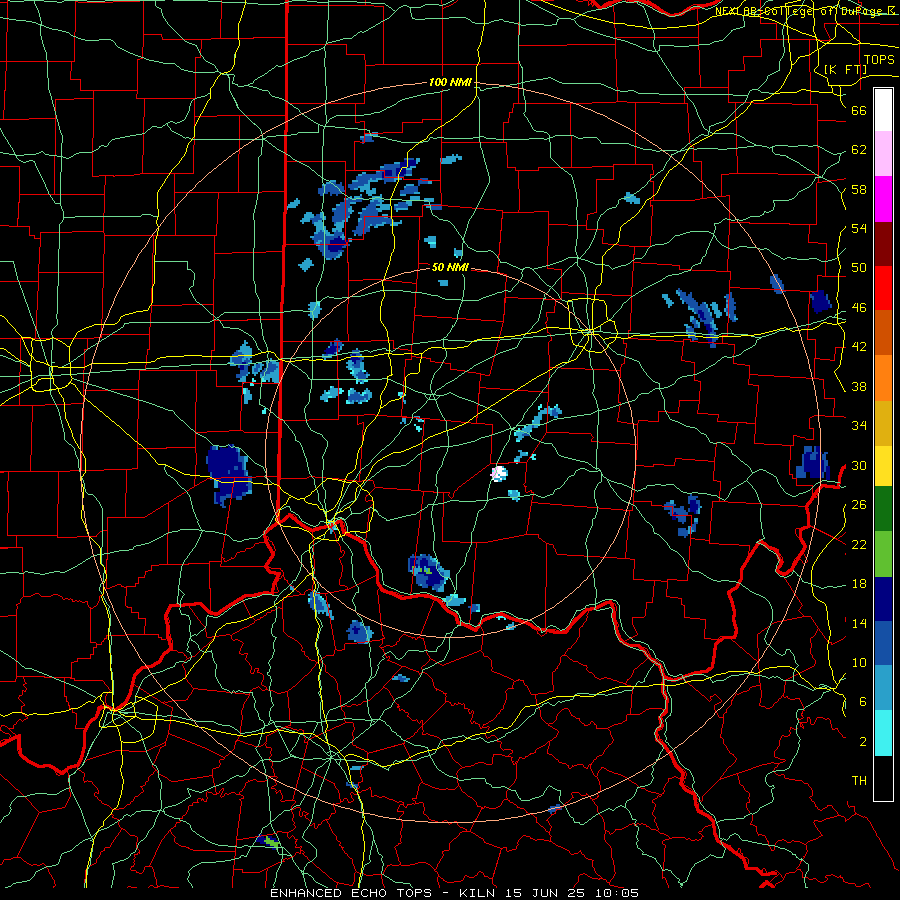Click the 38 legend value
Image resolution: width=900 pixels, height=900 pixels.
[x=859, y=386]
